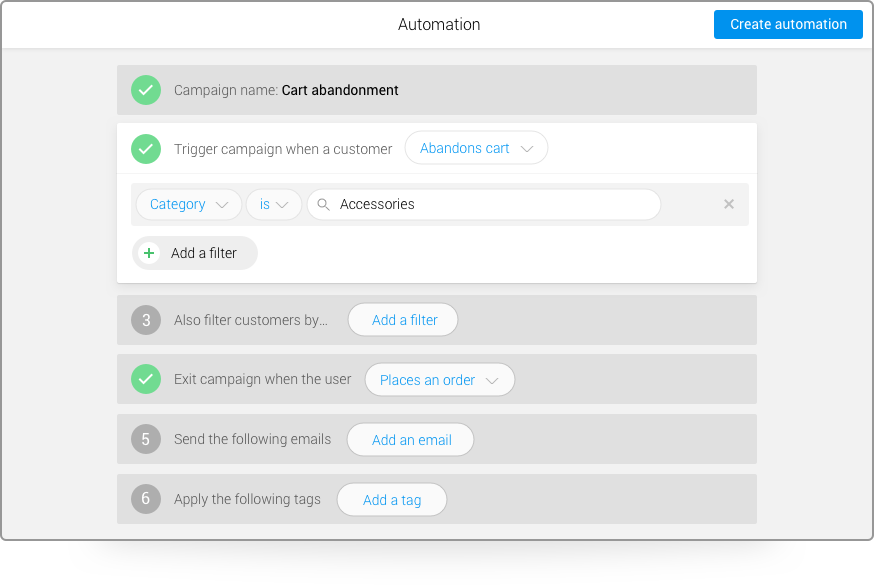Expand the 'is' operator dropdown
The width and height of the screenshot is (874, 585).
pyautogui.click(x=274, y=204)
